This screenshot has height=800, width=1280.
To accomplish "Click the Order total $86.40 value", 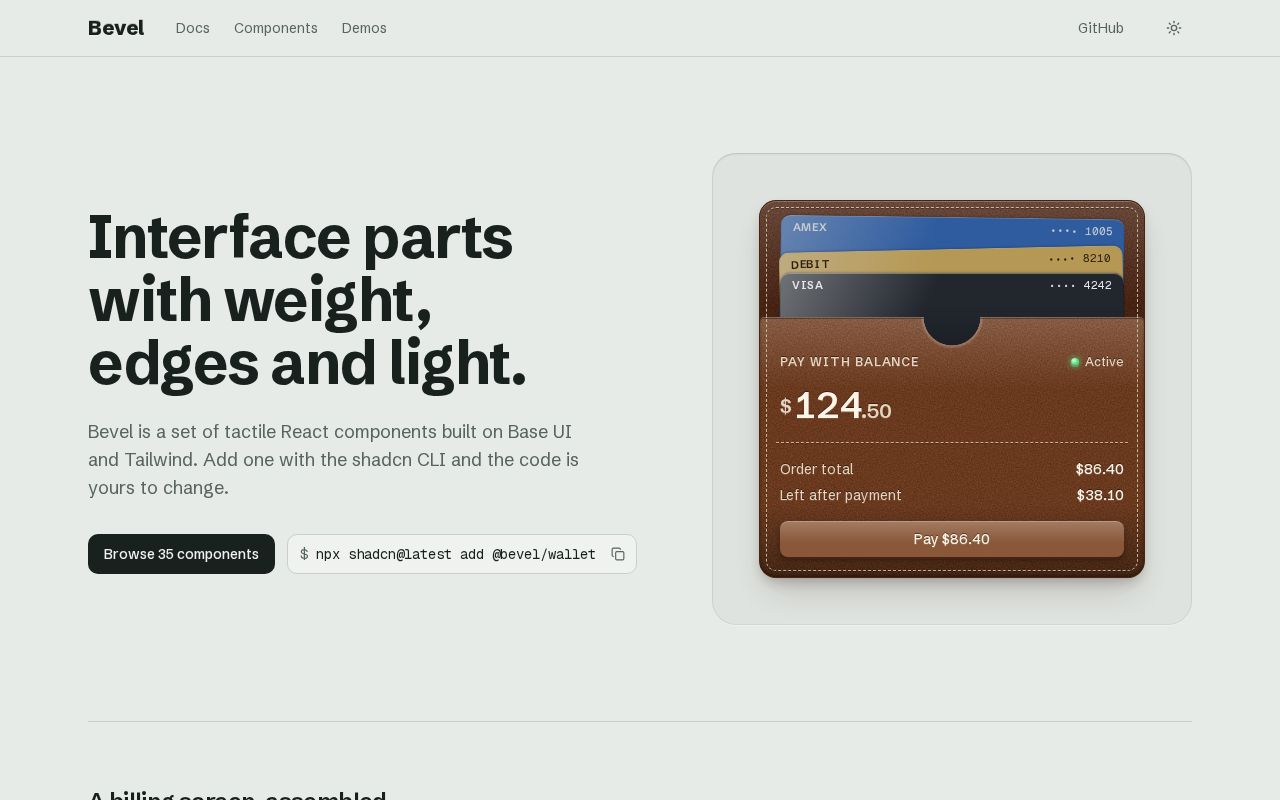I will (x=1099, y=469).
